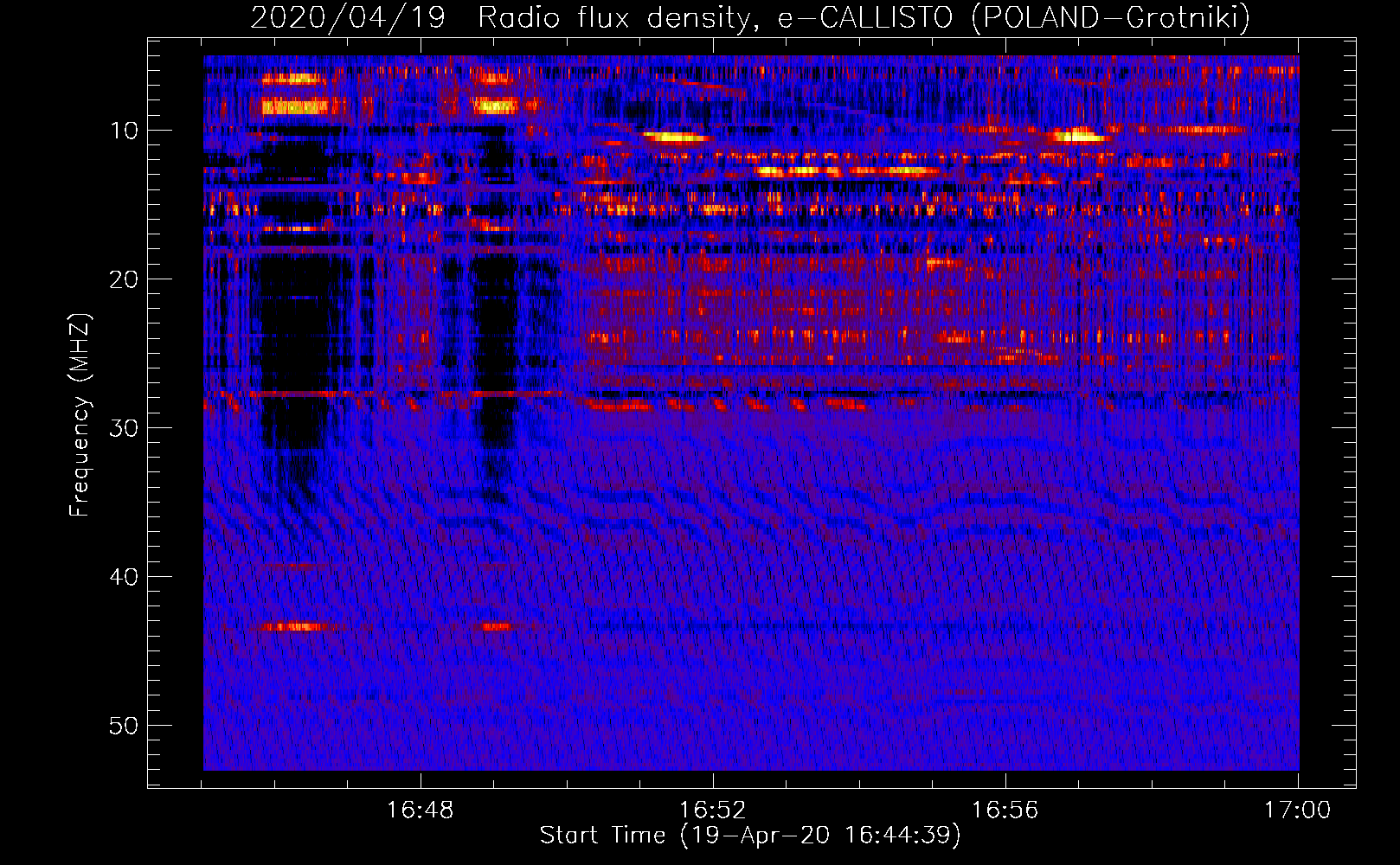Click the x-axis time label '16:52'
Screen dimensions: 1400x865
(712, 811)
